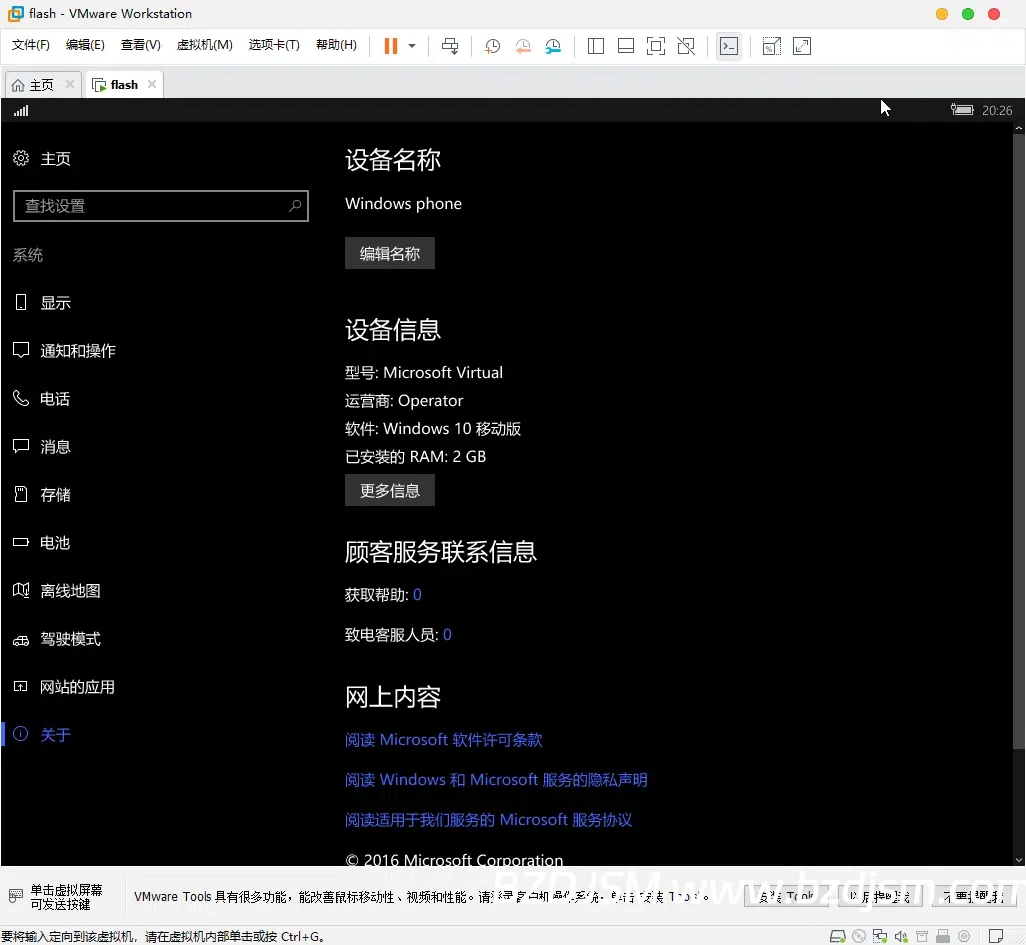The width and height of the screenshot is (1026, 945).
Task: Click the search magnifier in the settings box
Action: pos(295,205)
